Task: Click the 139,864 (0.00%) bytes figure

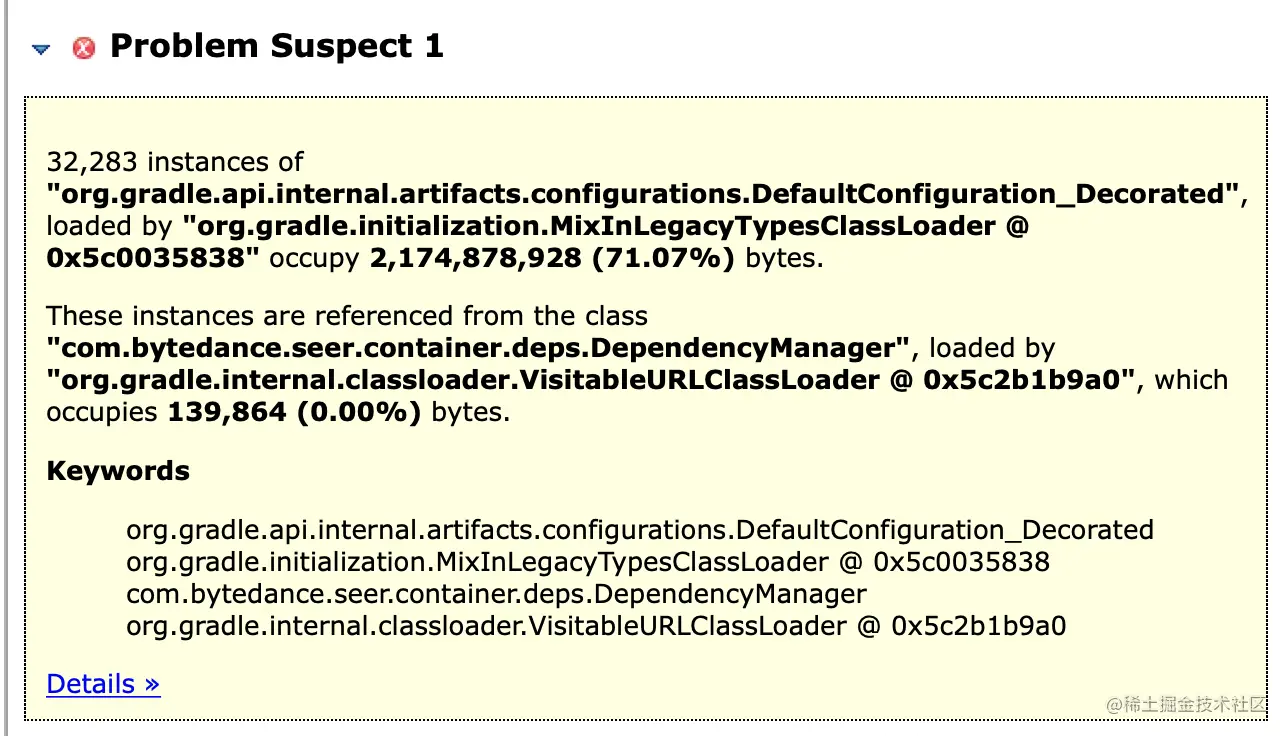Action: click(x=295, y=412)
